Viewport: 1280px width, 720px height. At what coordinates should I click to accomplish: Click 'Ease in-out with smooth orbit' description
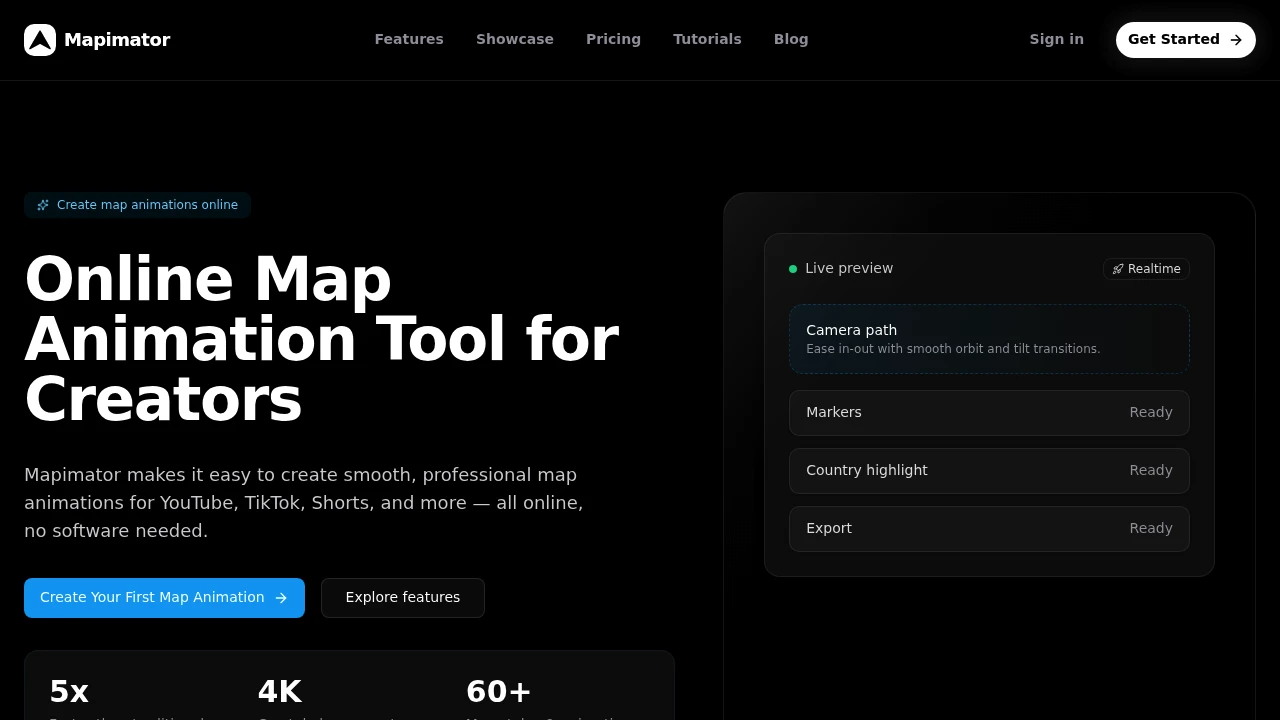(x=953, y=349)
